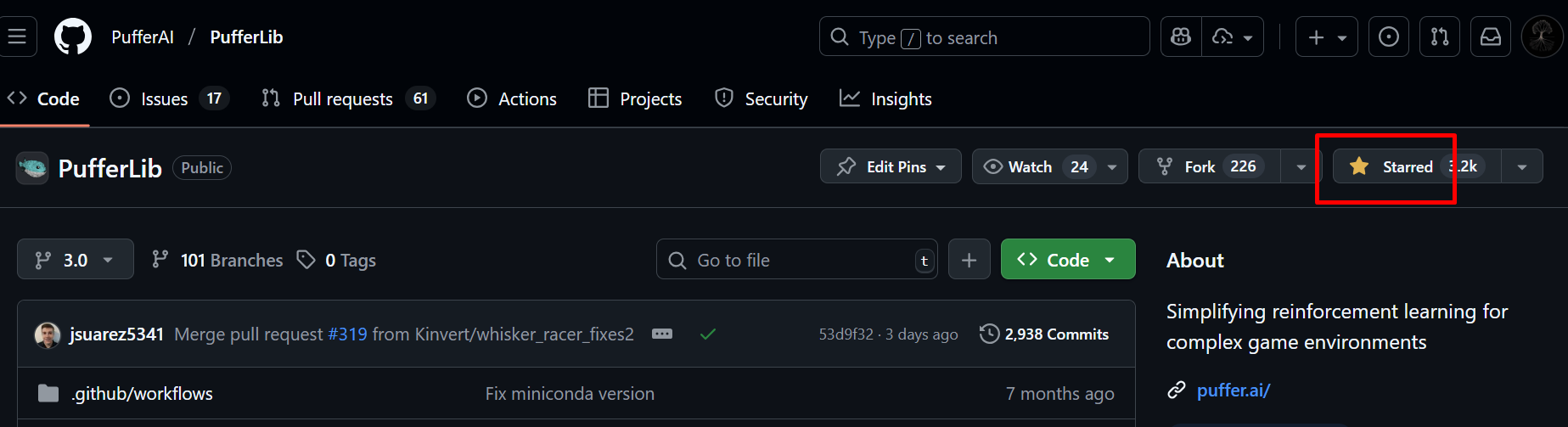
Task: Open the Projects tab
Action: [635, 98]
